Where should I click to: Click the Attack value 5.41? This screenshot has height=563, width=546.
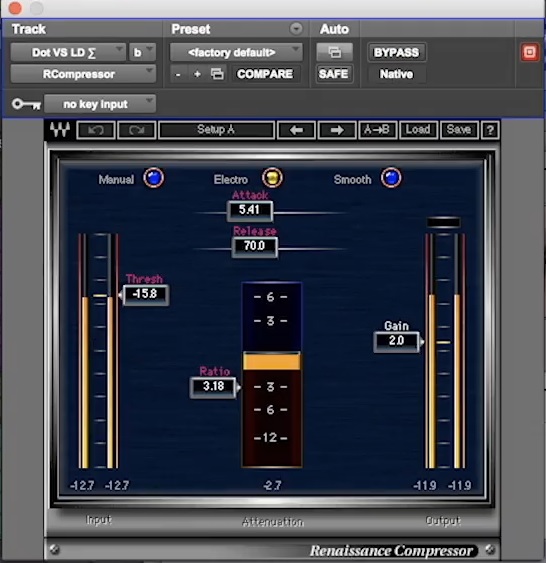coord(250,210)
